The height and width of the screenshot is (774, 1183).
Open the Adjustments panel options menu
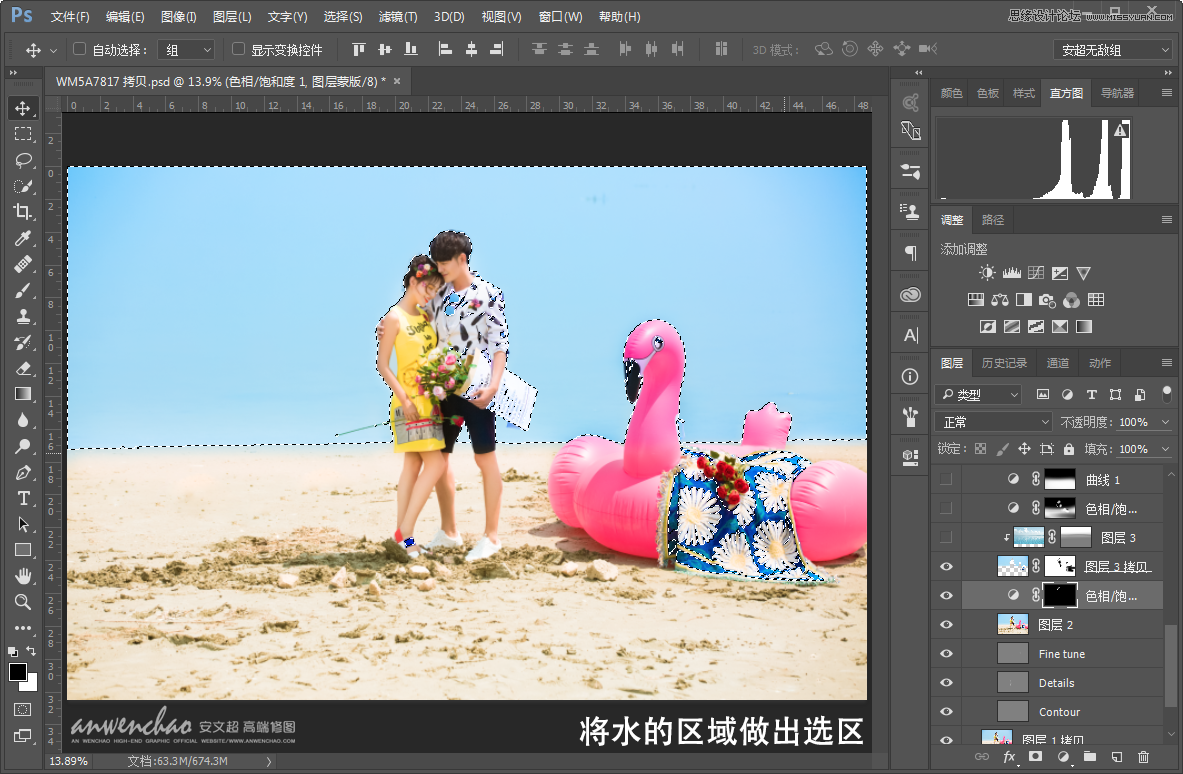(x=1166, y=220)
